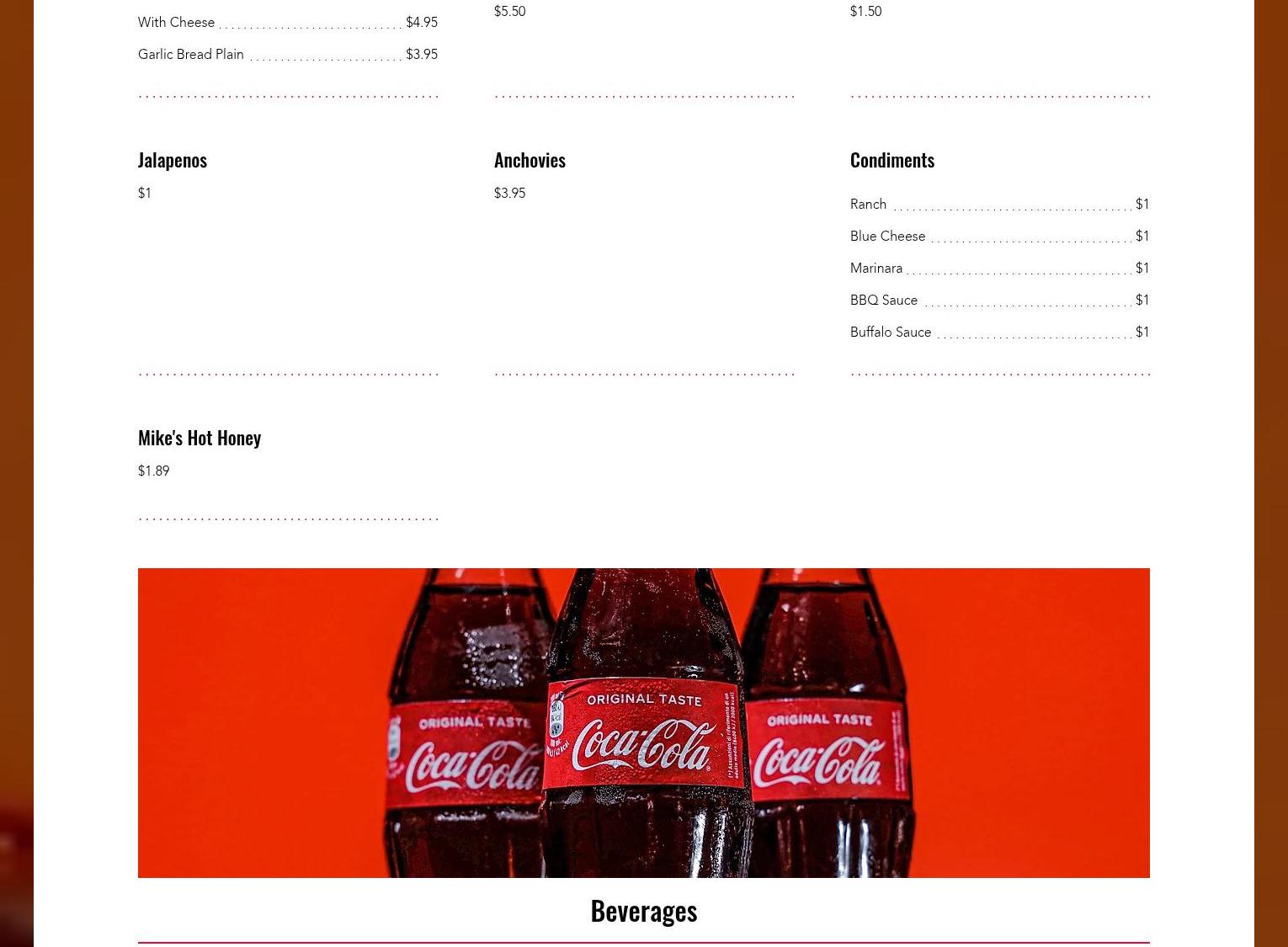Click the Beverages section title
Screen dimensions: 1288x947
click(644, 911)
